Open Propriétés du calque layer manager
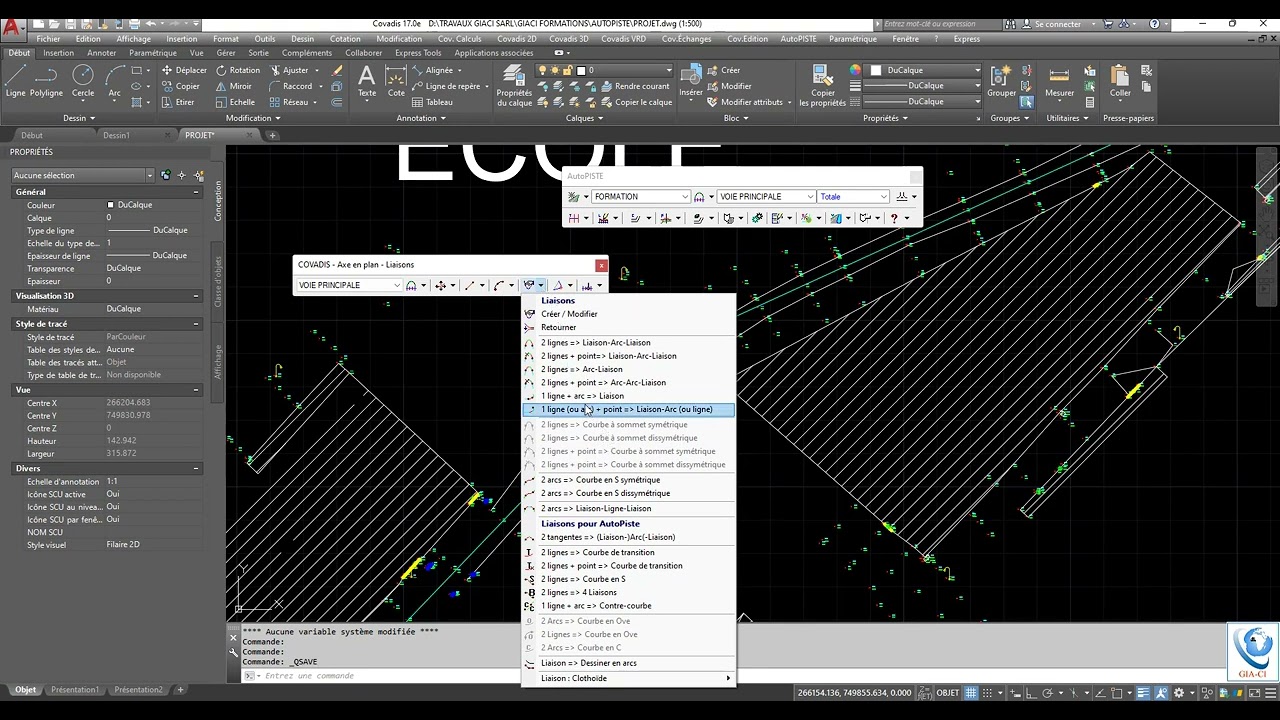This screenshot has width=1280, height=720. click(514, 86)
